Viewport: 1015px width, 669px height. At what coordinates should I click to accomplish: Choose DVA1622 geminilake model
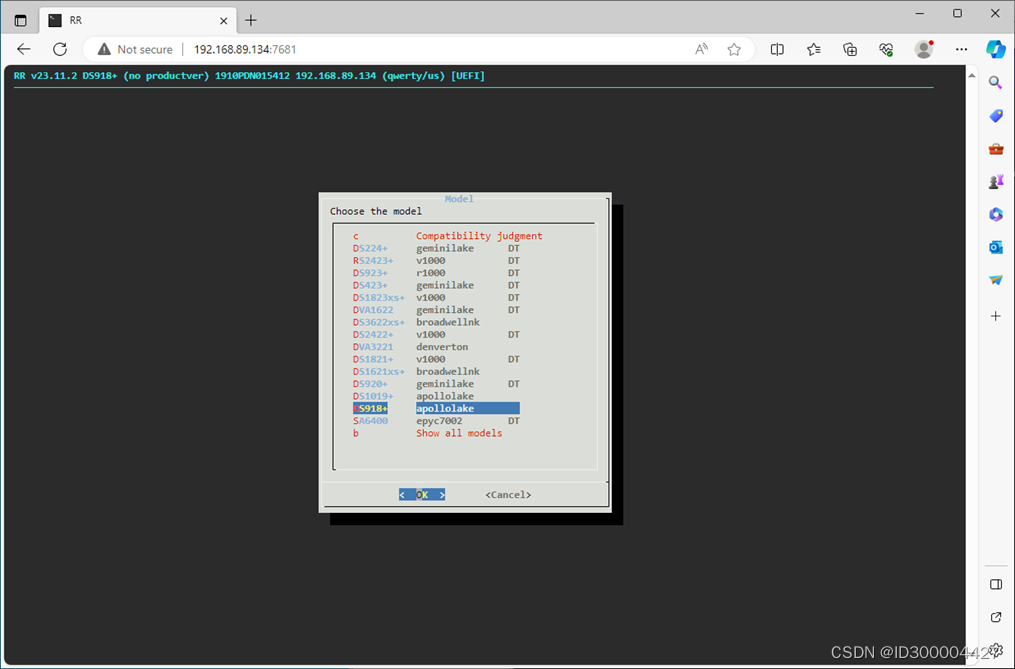tap(436, 310)
